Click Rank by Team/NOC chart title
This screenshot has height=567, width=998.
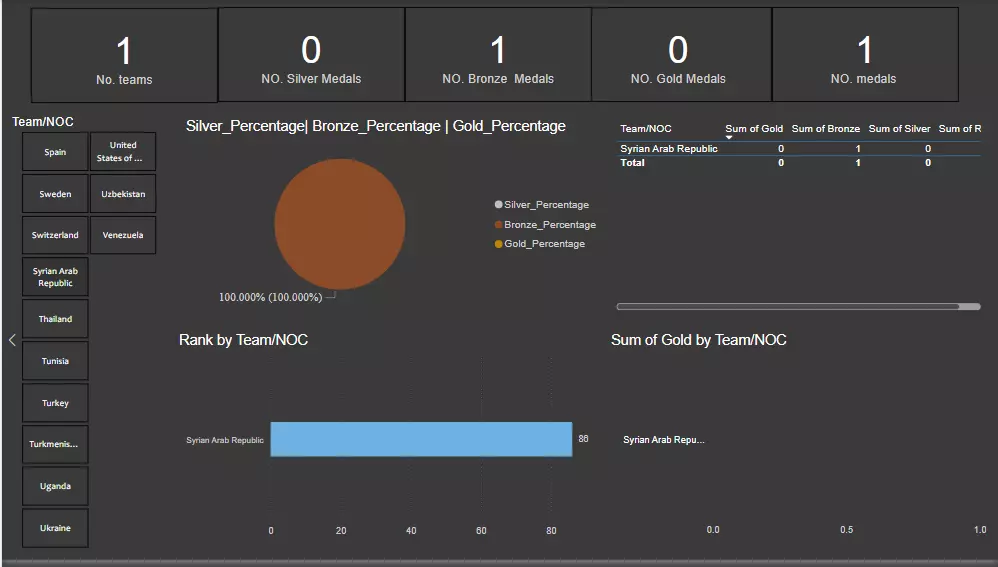coord(243,340)
